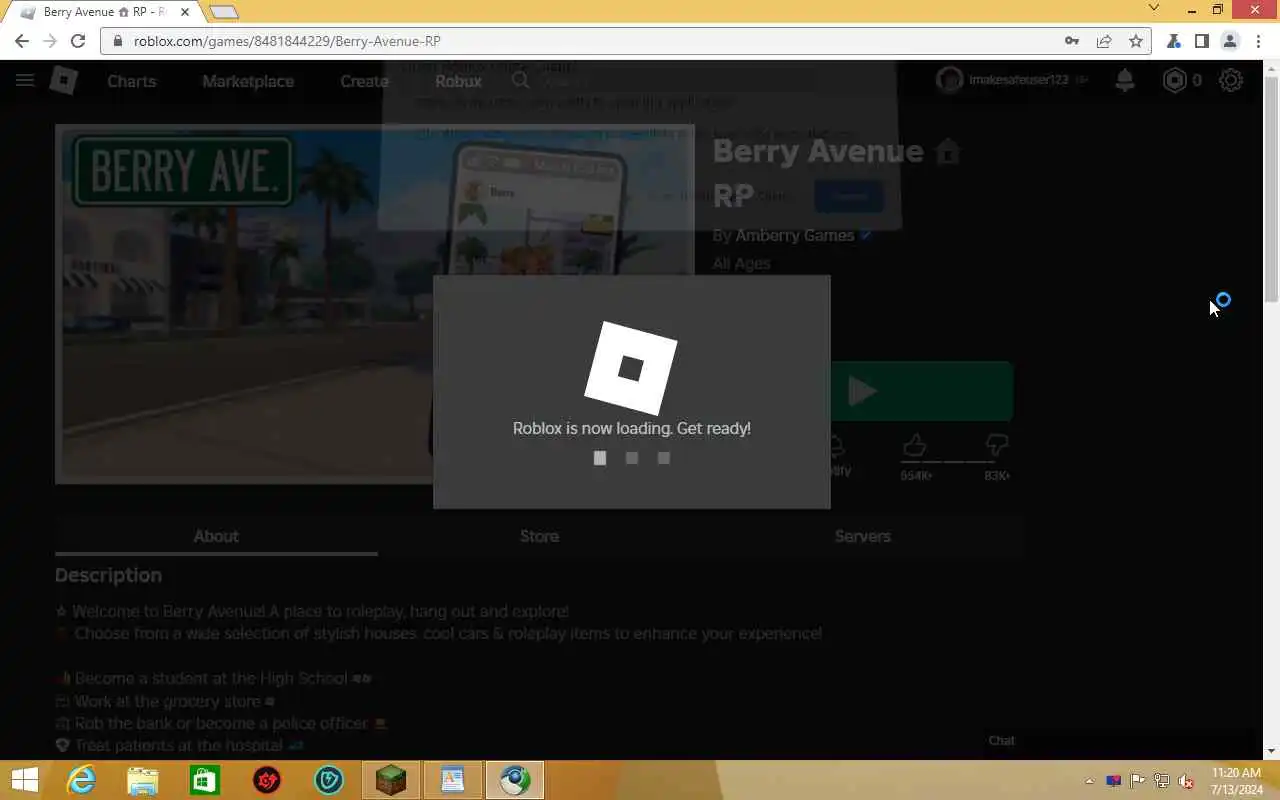Screen dimensions: 1280x800
Task: Click the Notify bell under Play
Action: tap(838, 447)
